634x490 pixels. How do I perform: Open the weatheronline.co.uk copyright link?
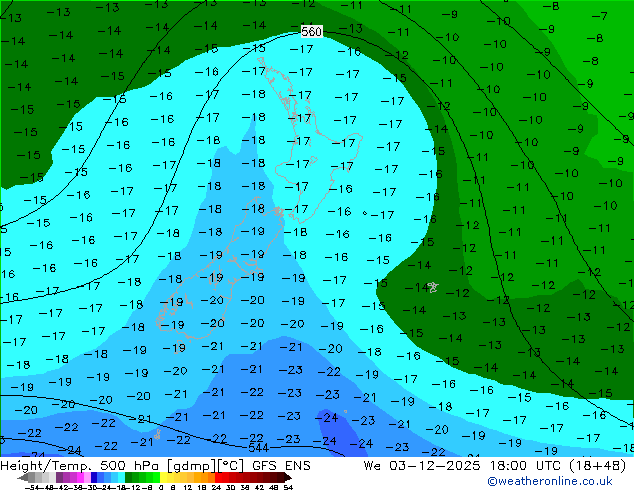pos(549,481)
